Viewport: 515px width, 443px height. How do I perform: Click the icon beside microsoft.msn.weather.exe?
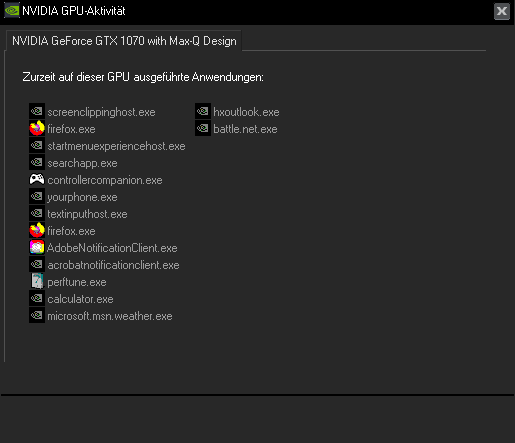click(x=37, y=315)
